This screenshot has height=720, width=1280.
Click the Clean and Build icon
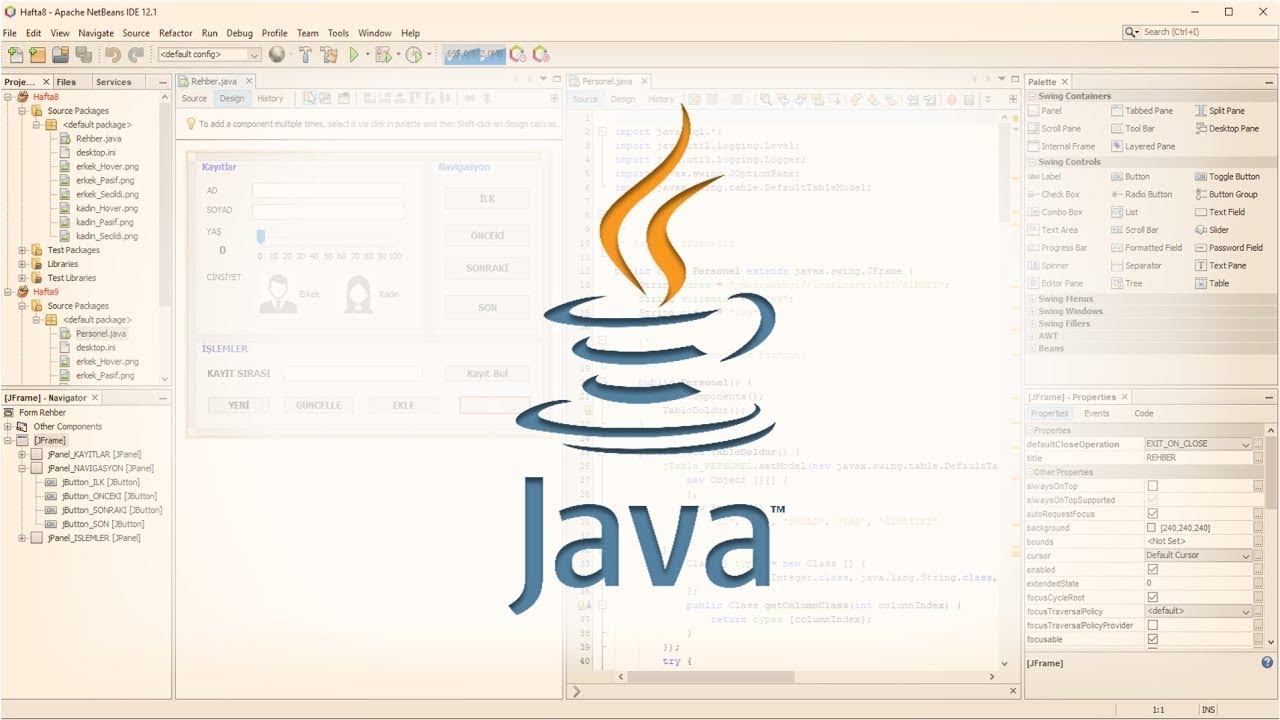tap(329, 55)
